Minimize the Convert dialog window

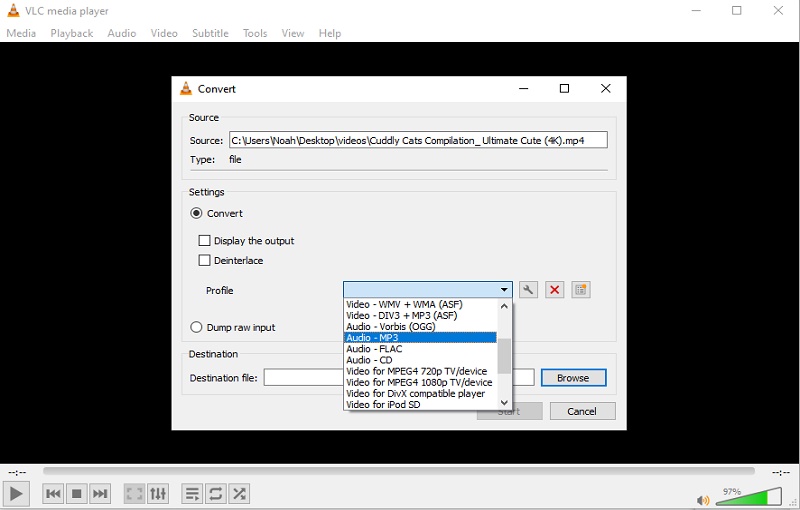click(523, 89)
